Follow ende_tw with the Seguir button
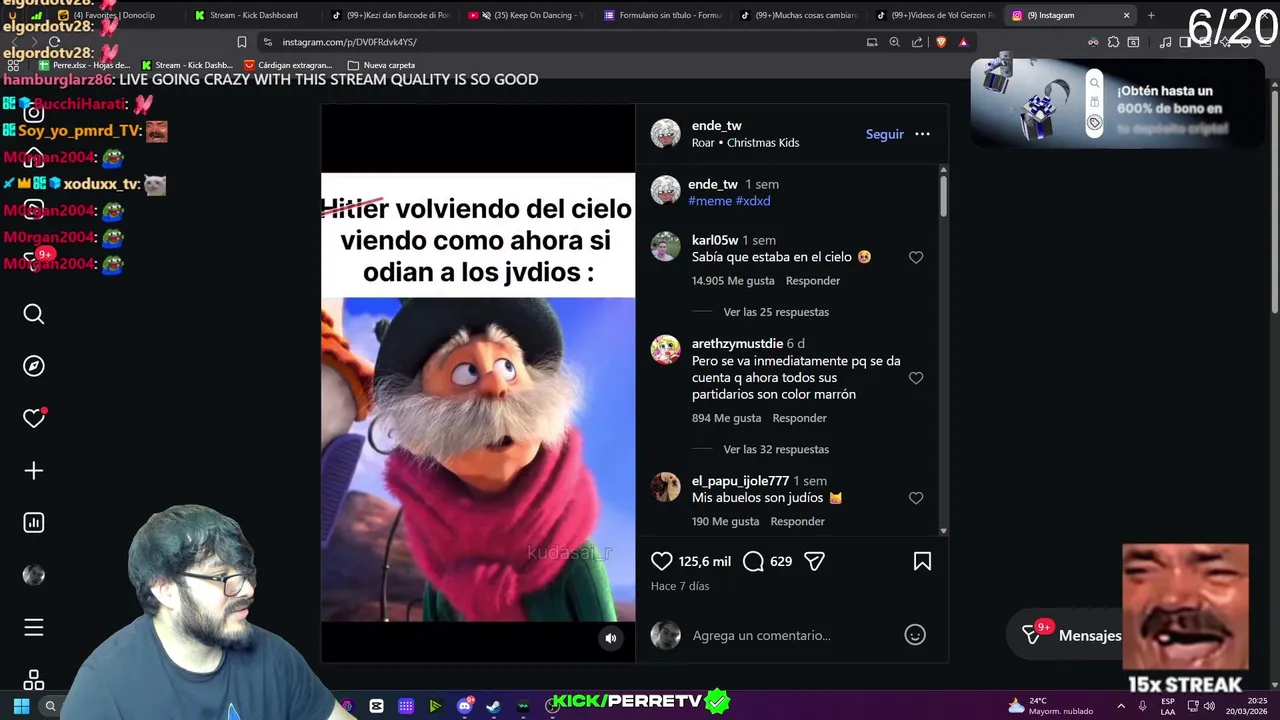1280x720 pixels. [x=885, y=134]
